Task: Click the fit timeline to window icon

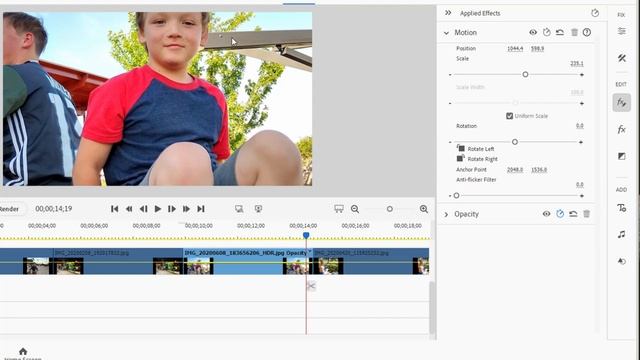Action: pyautogui.click(x=339, y=209)
